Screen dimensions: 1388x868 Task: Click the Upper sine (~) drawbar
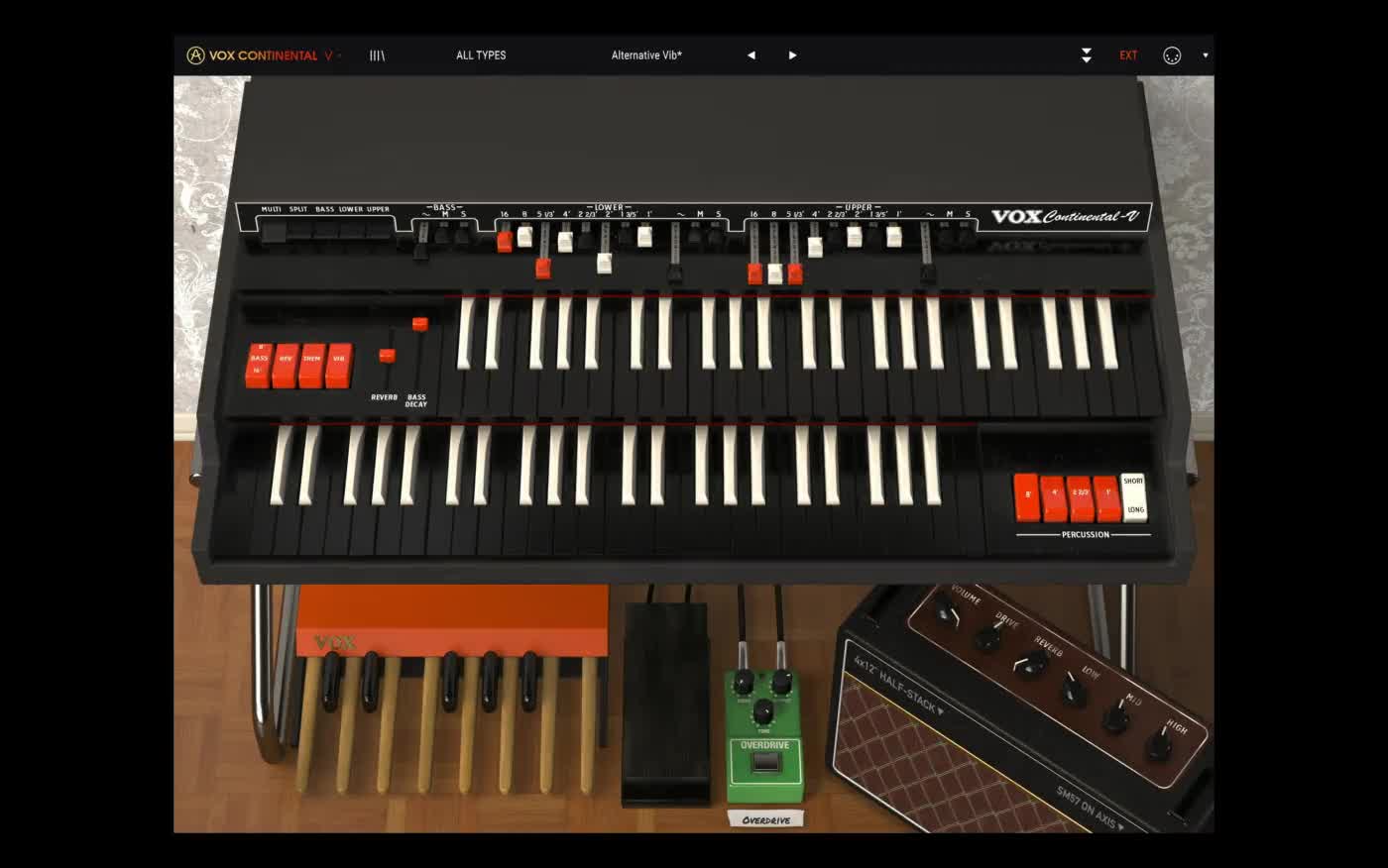tap(927, 272)
